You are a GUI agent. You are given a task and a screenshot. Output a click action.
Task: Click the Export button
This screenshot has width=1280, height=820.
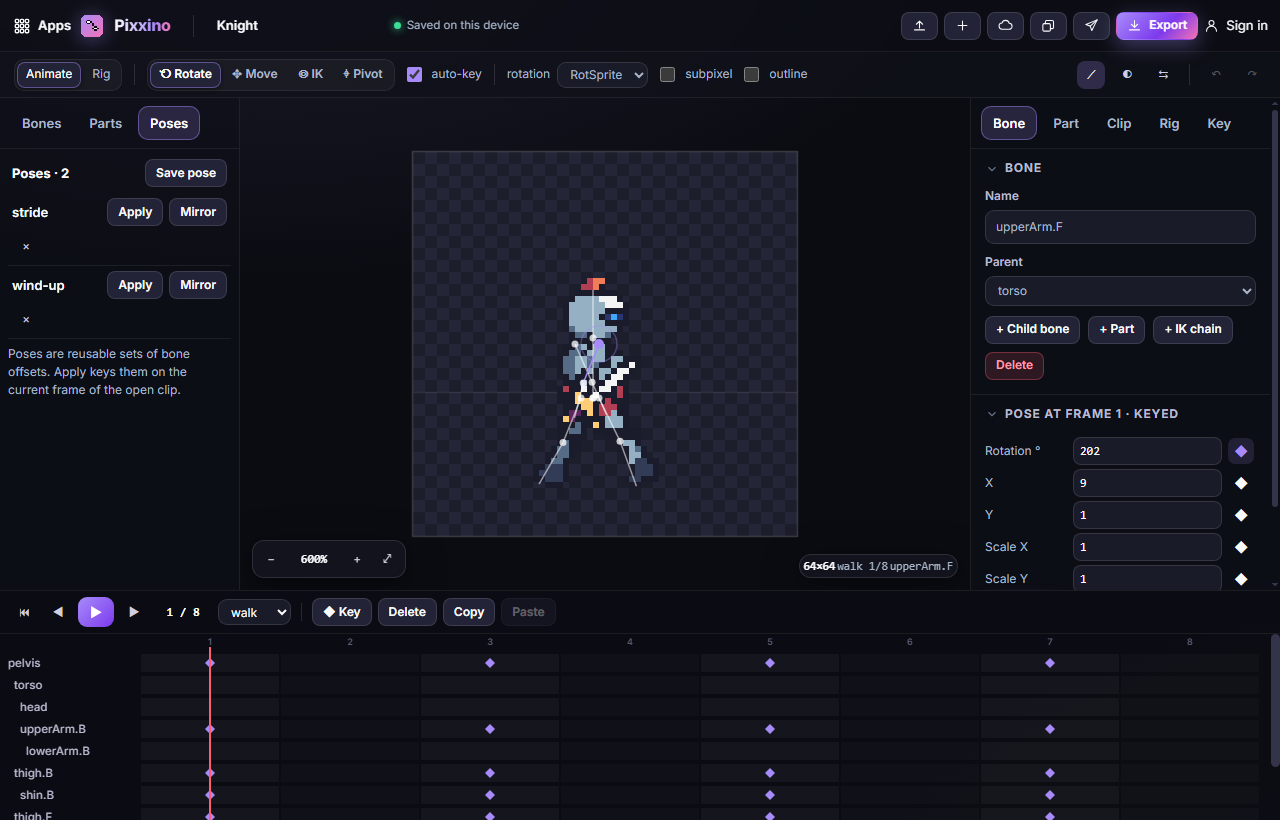[x=1157, y=26]
